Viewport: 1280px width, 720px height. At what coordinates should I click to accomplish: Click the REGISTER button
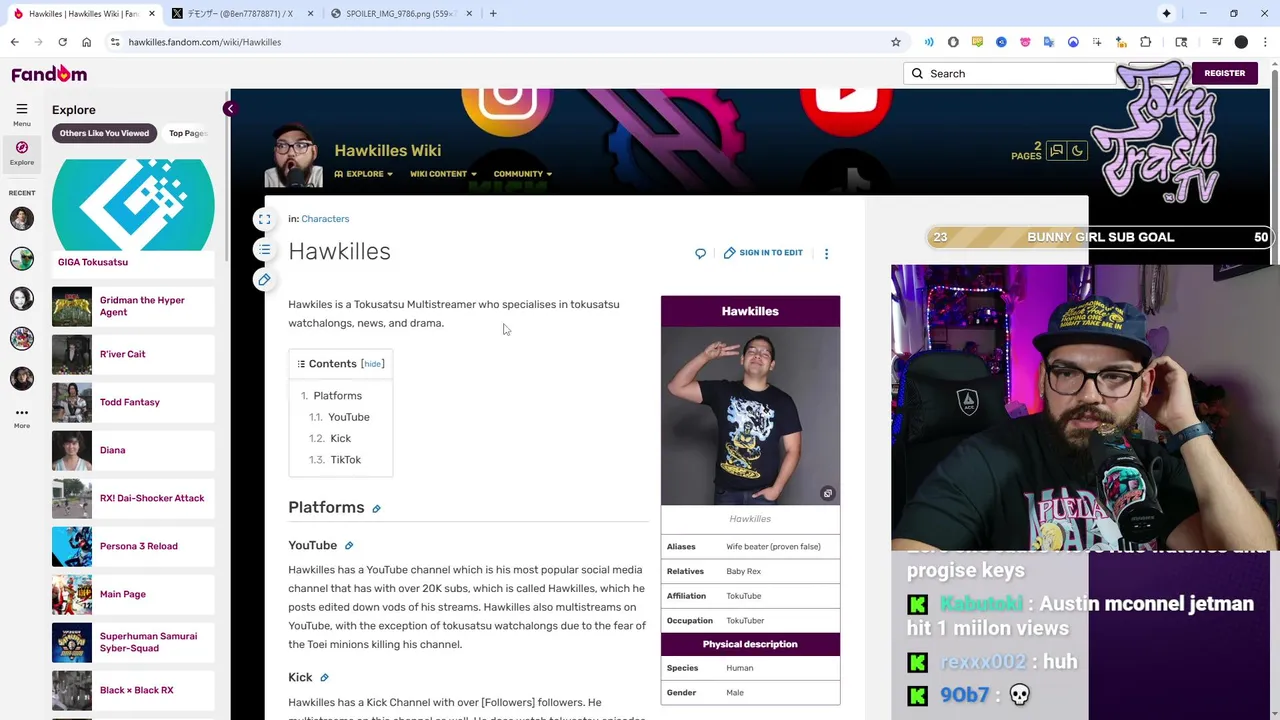pos(1224,73)
